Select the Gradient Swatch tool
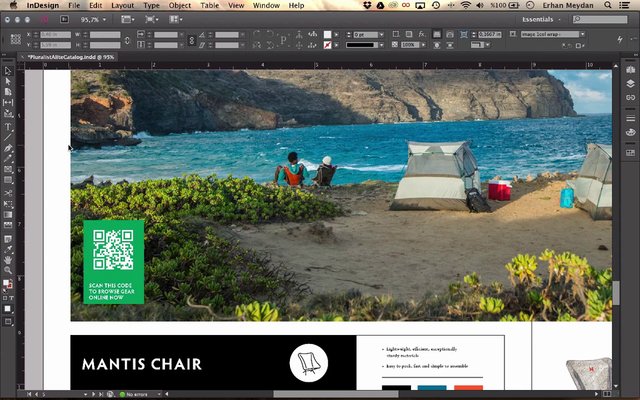Screen dimensions: 640x400 pos(8,214)
